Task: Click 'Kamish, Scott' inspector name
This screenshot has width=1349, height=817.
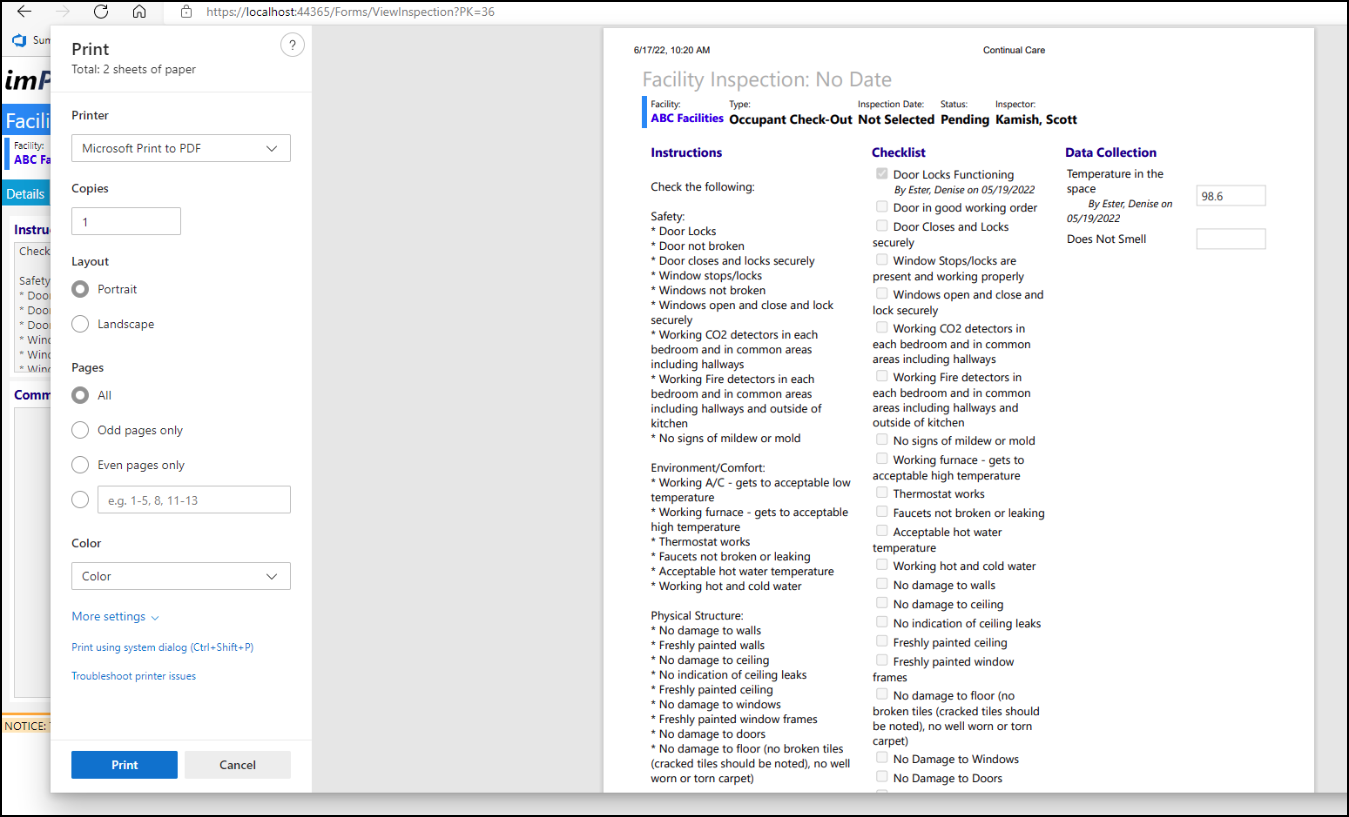Action: [1036, 119]
